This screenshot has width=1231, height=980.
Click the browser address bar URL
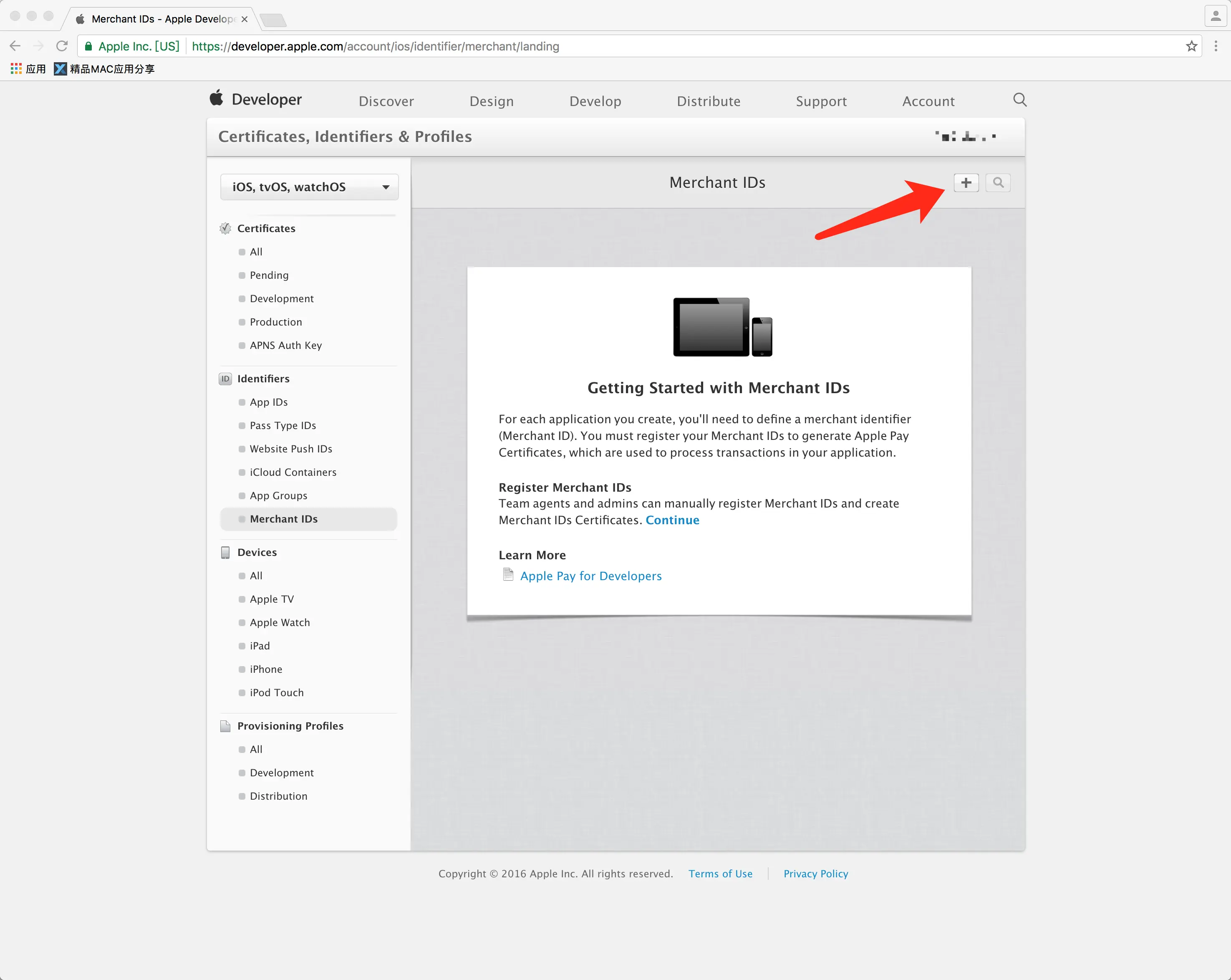(375, 46)
